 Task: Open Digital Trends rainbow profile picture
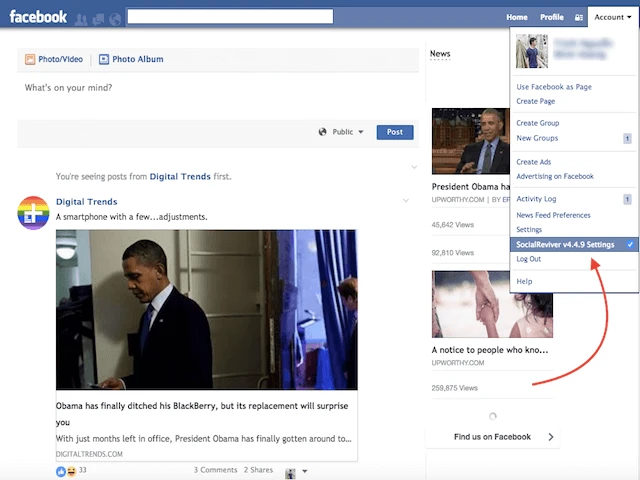[34, 213]
